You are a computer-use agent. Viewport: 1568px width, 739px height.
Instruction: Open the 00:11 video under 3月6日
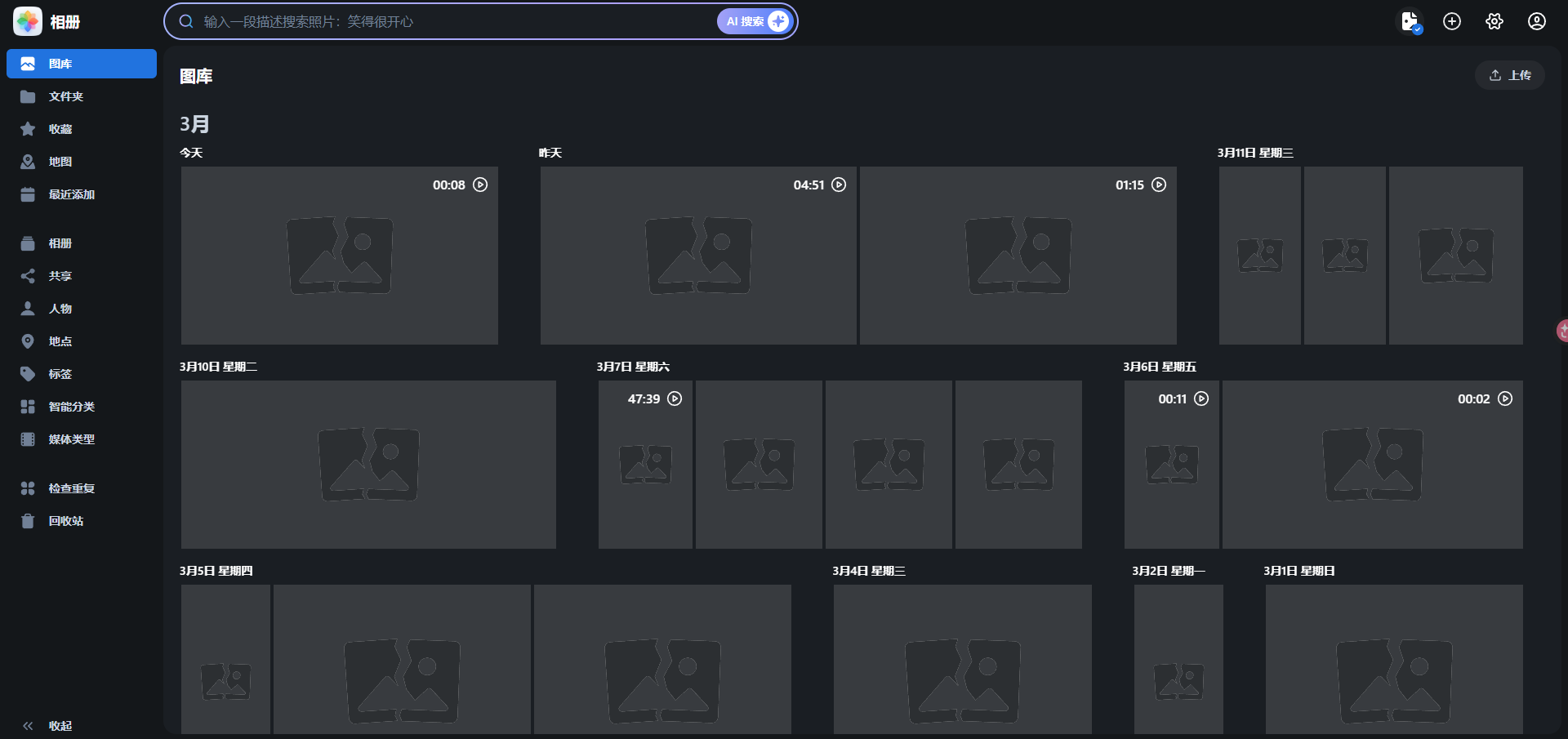coord(1172,465)
